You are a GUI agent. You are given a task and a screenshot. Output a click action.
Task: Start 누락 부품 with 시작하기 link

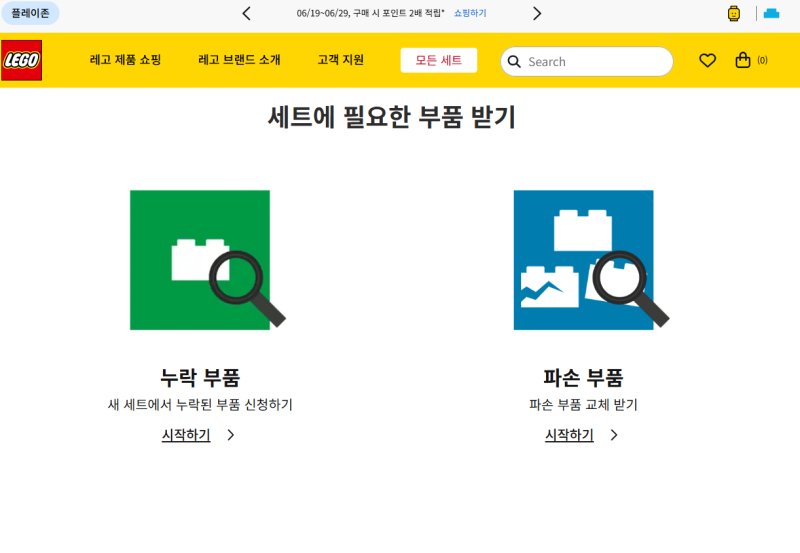186,435
